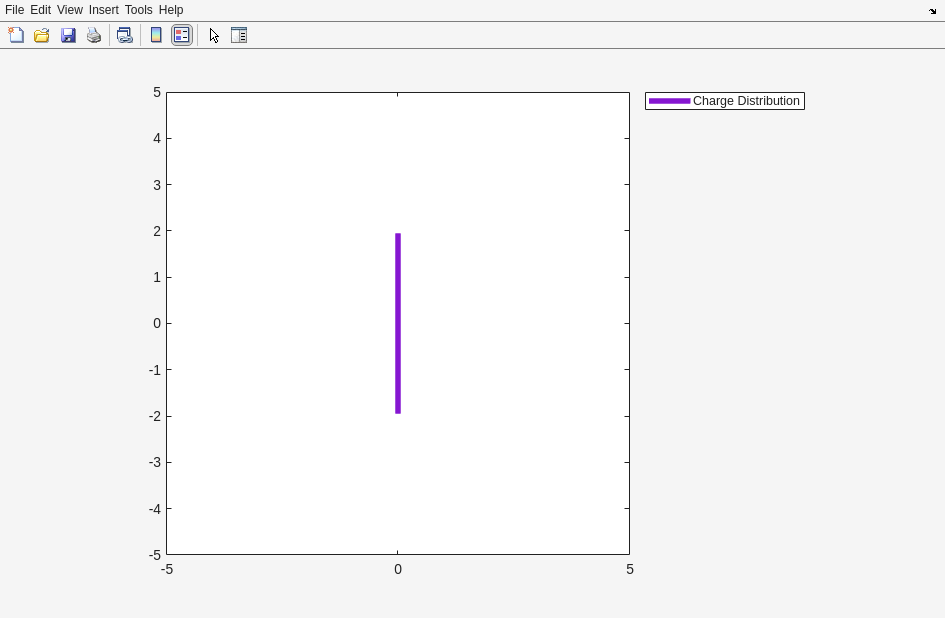Open the File menu
This screenshot has width=945, height=618.
pyautogui.click(x=14, y=10)
